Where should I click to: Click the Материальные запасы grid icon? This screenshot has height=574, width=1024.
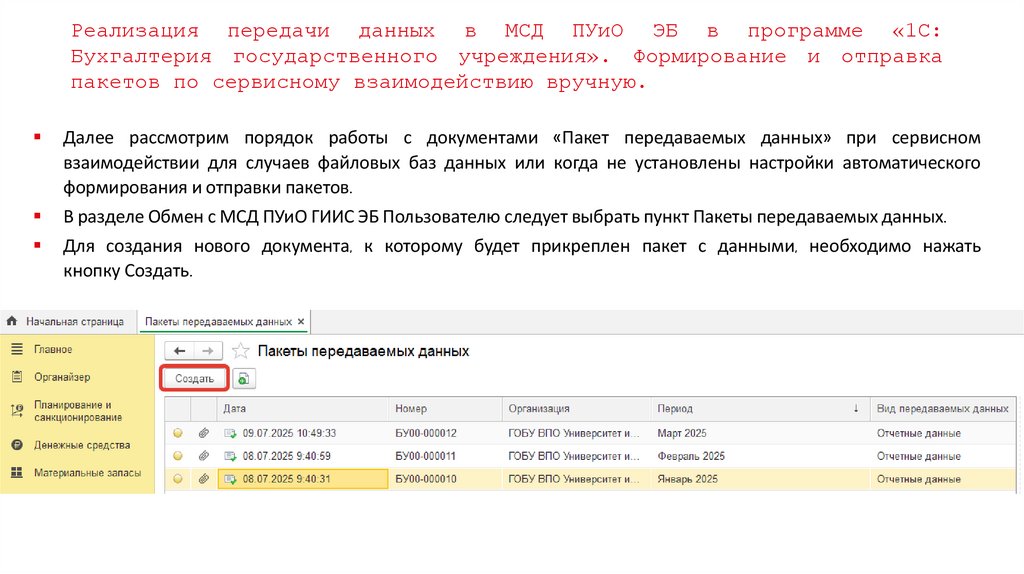(x=17, y=472)
